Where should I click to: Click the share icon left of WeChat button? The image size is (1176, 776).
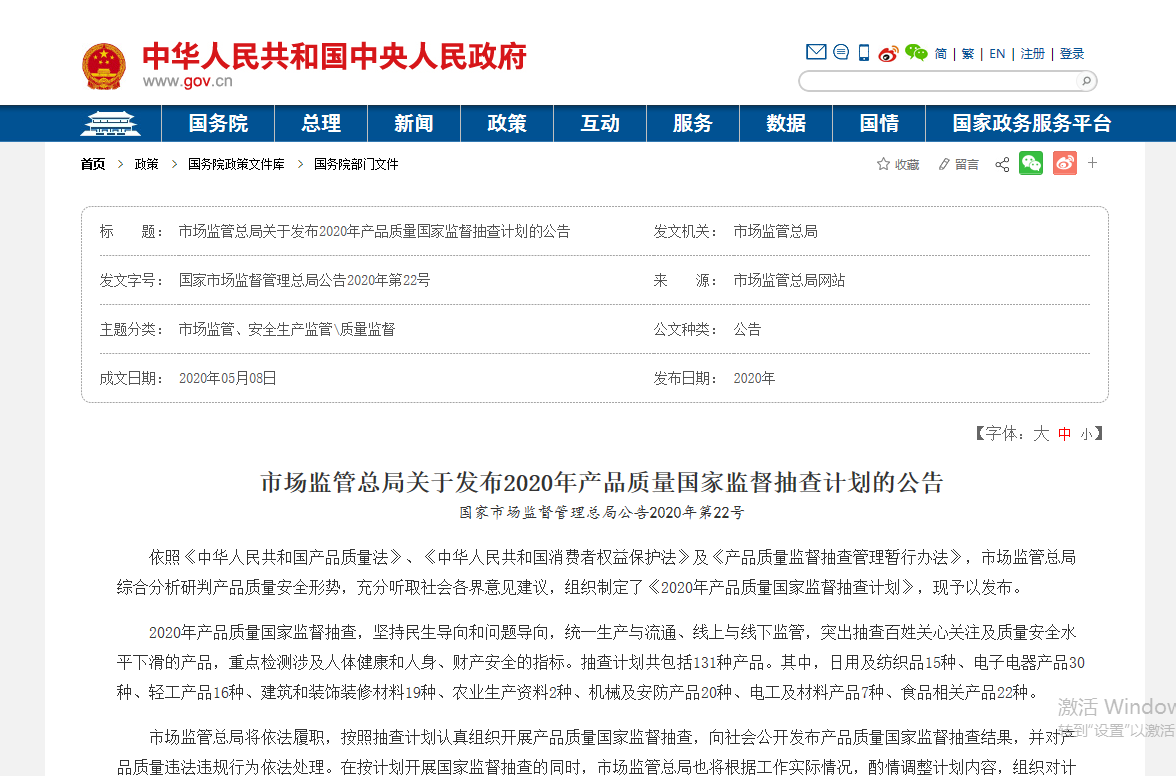click(1002, 164)
